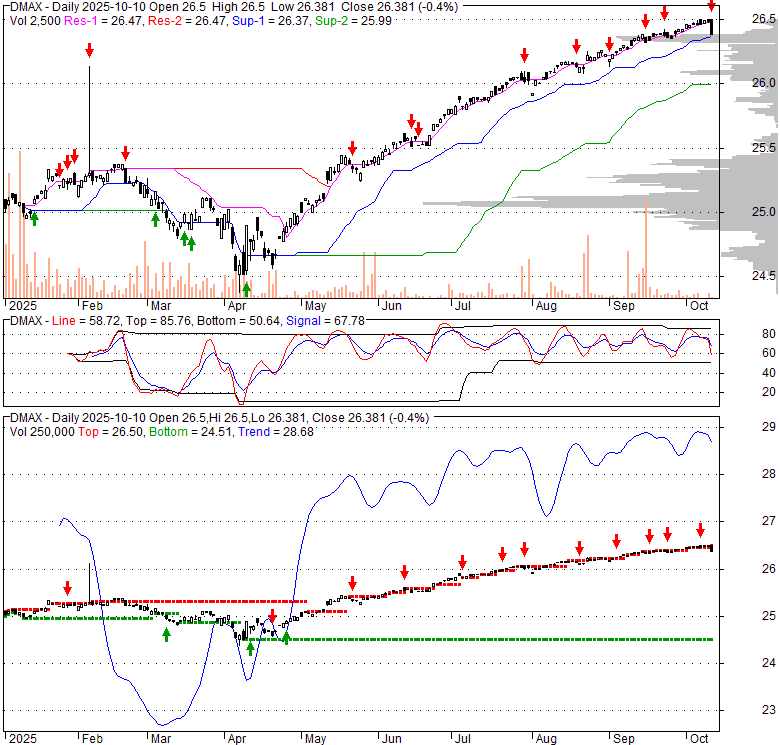780x745 pixels.
Task: Click the last red arrow in October on the bottom chart
Action: pos(700,530)
